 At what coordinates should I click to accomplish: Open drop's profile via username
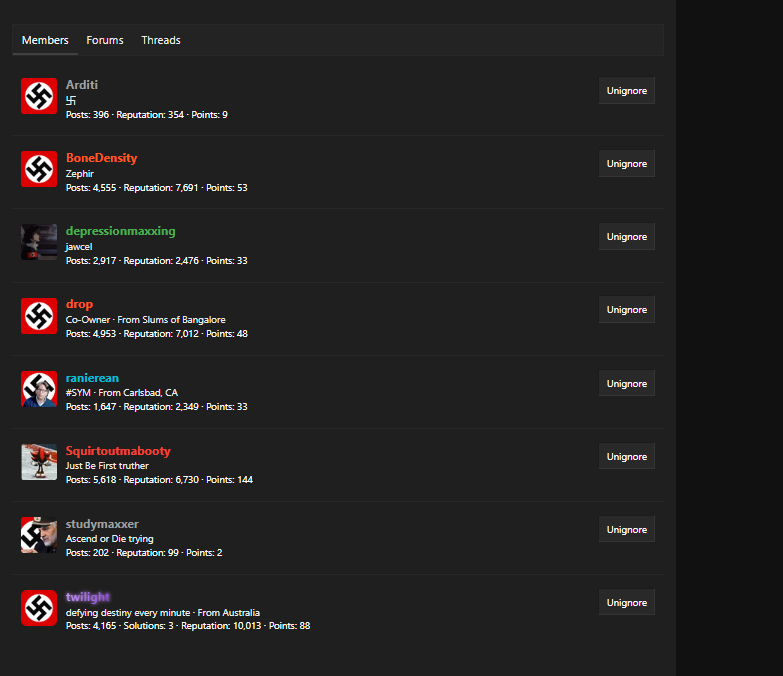(79, 304)
